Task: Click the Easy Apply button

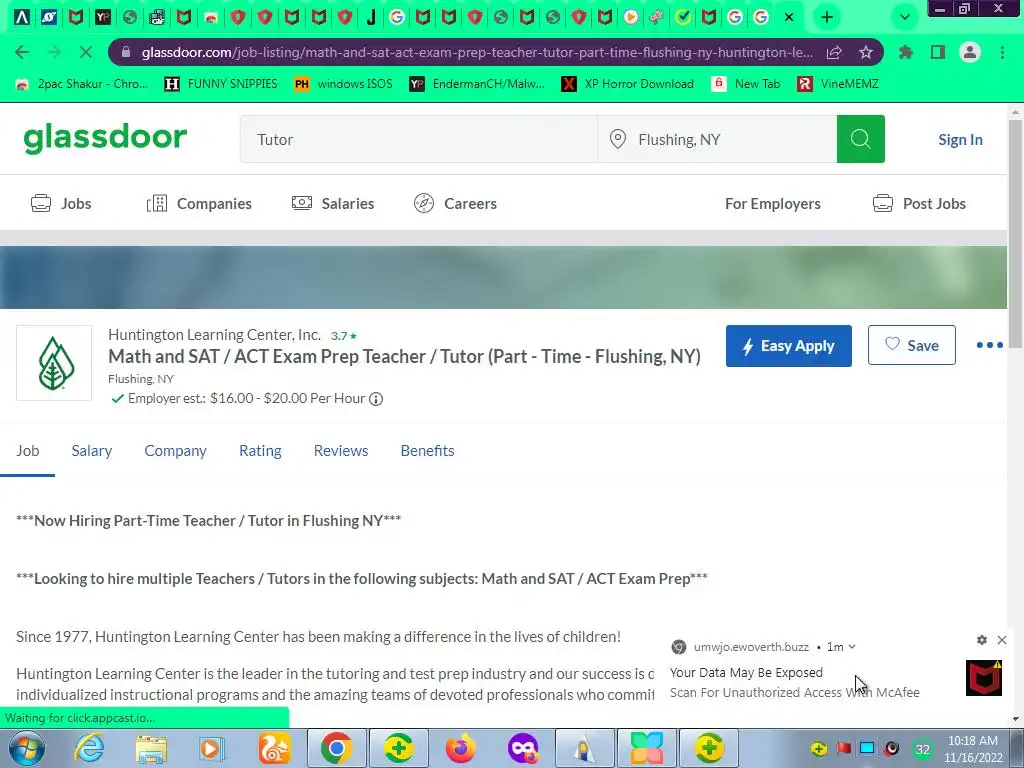Action: pos(788,345)
